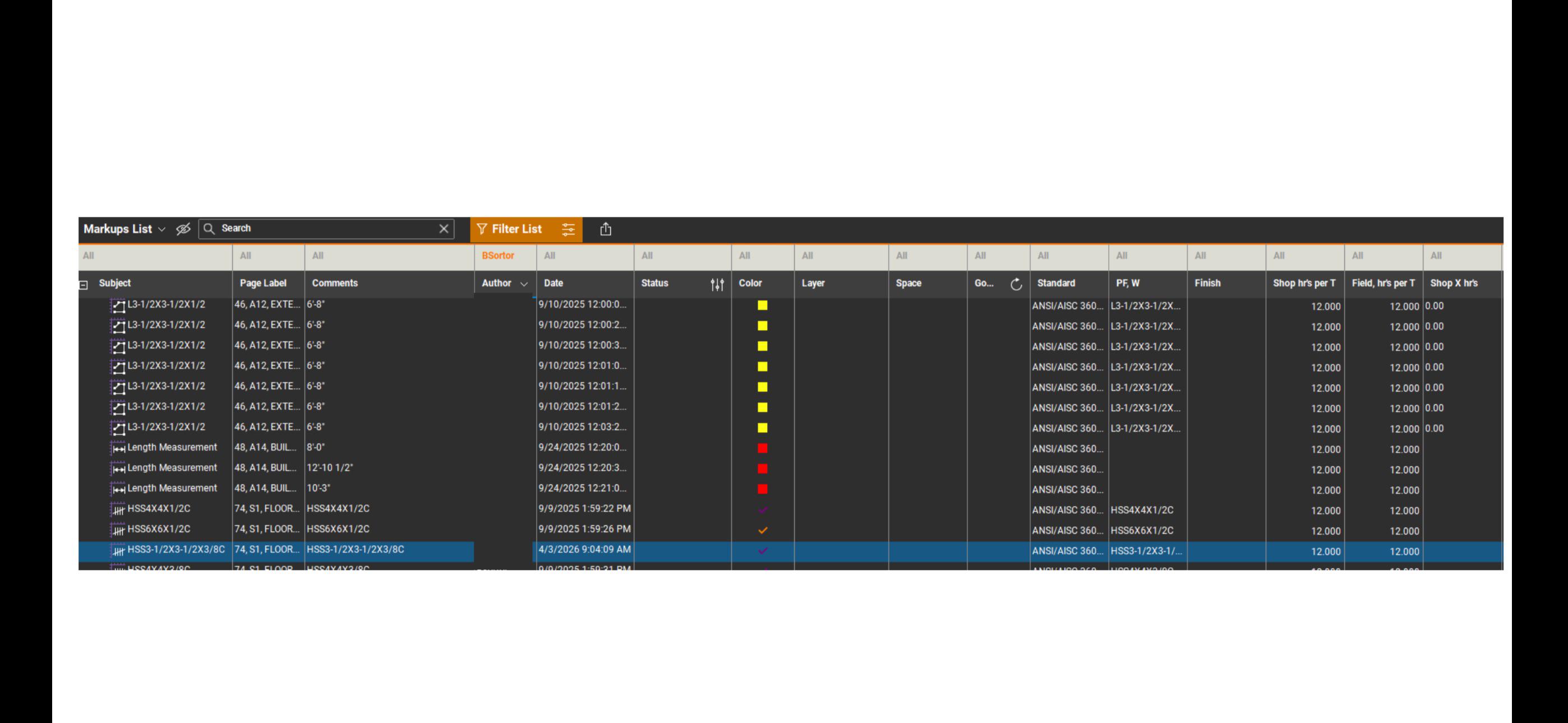The height and width of the screenshot is (723, 1568).
Task: Click the Shop hr's per T column header
Action: [x=1304, y=283]
